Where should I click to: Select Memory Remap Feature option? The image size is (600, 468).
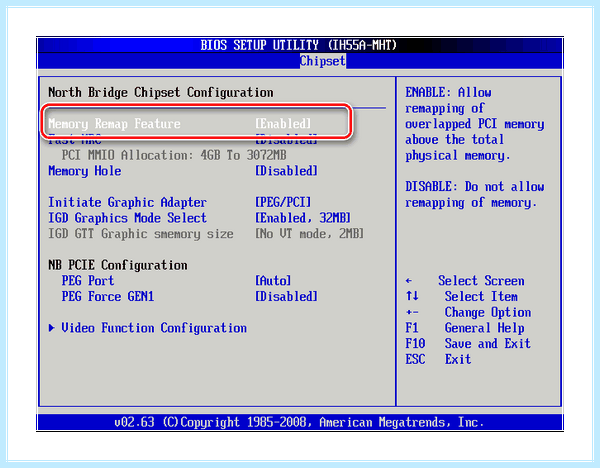coord(114,124)
